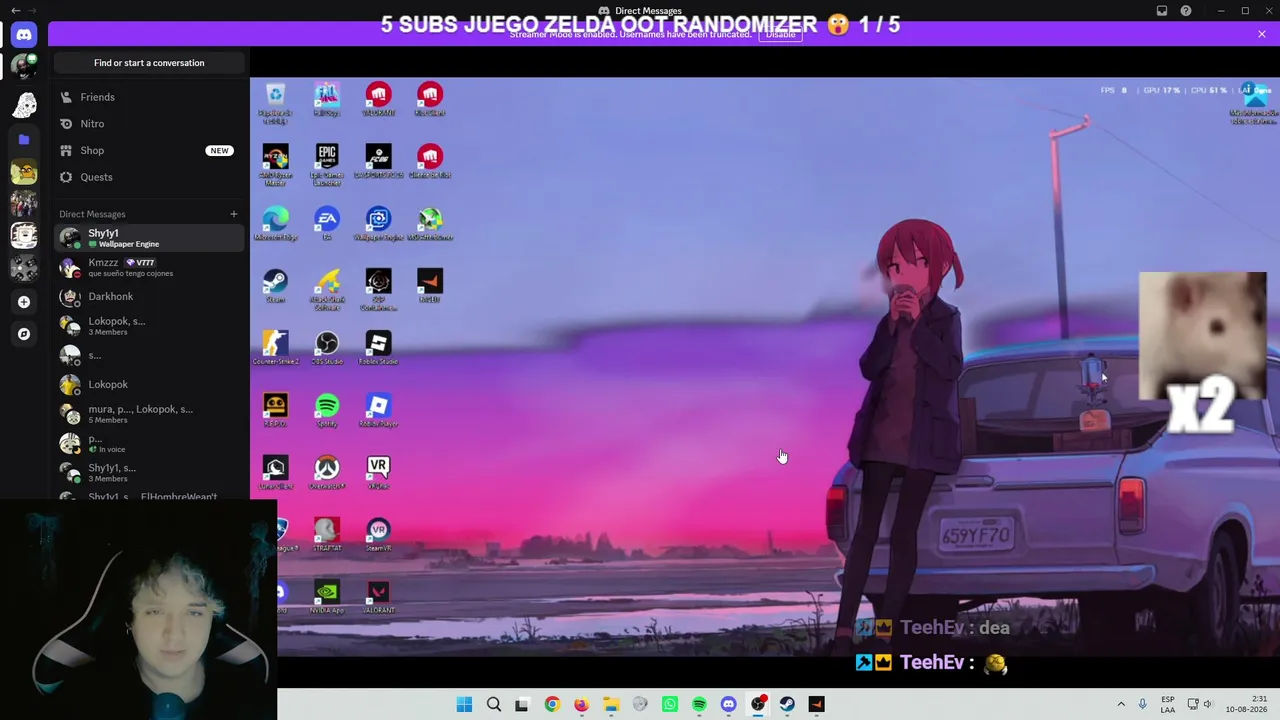This screenshot has height=720, width=1280.
Task: Open WhatsApp from the taskbar
Action: click(x=670, y=704)
